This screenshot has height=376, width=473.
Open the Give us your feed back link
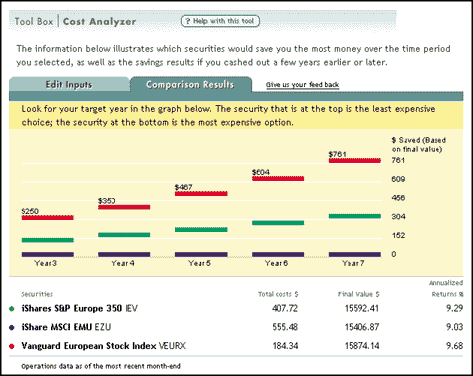coord(302,85)
